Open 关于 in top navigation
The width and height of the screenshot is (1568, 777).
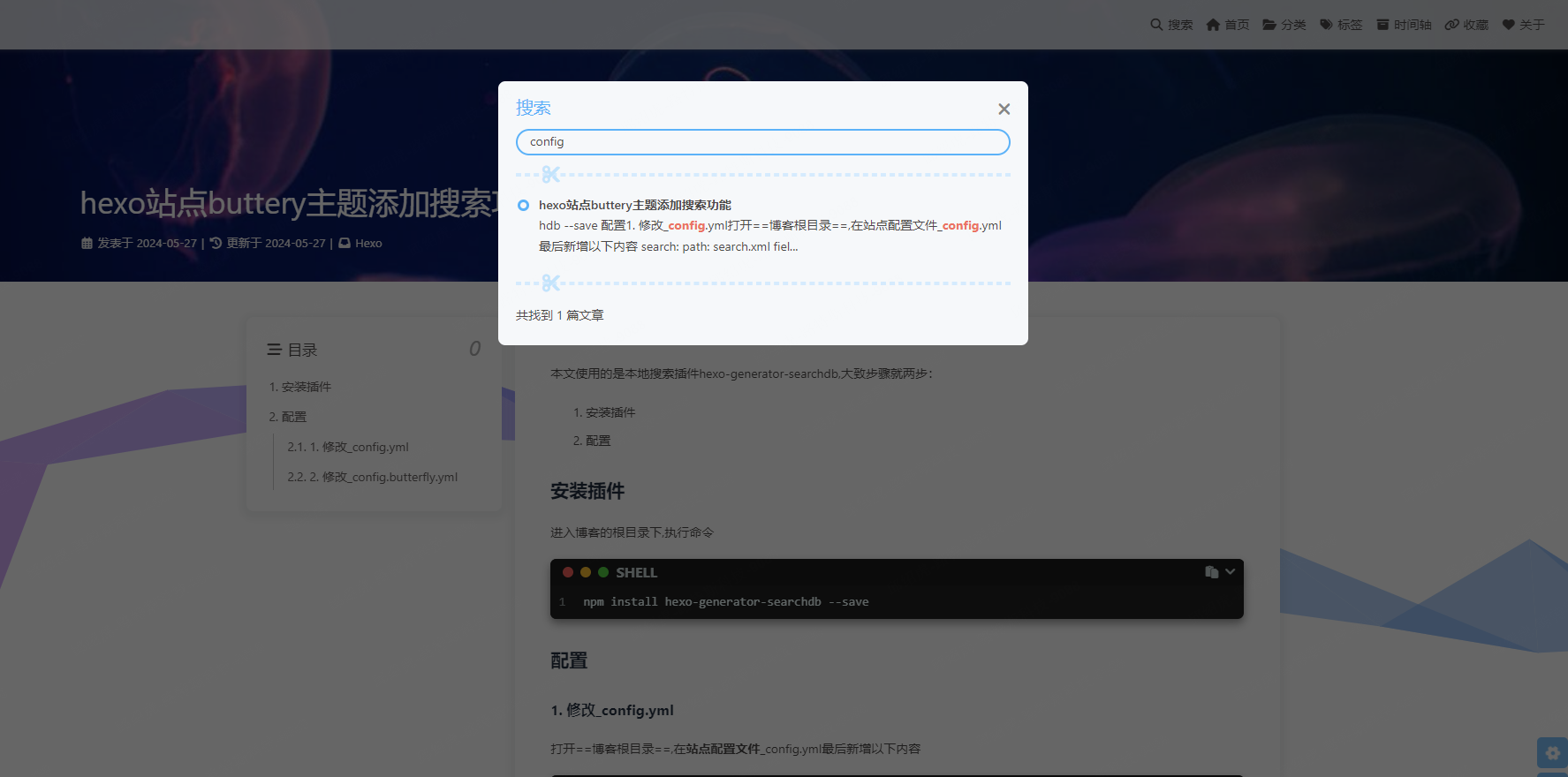tap(1523, 25)
